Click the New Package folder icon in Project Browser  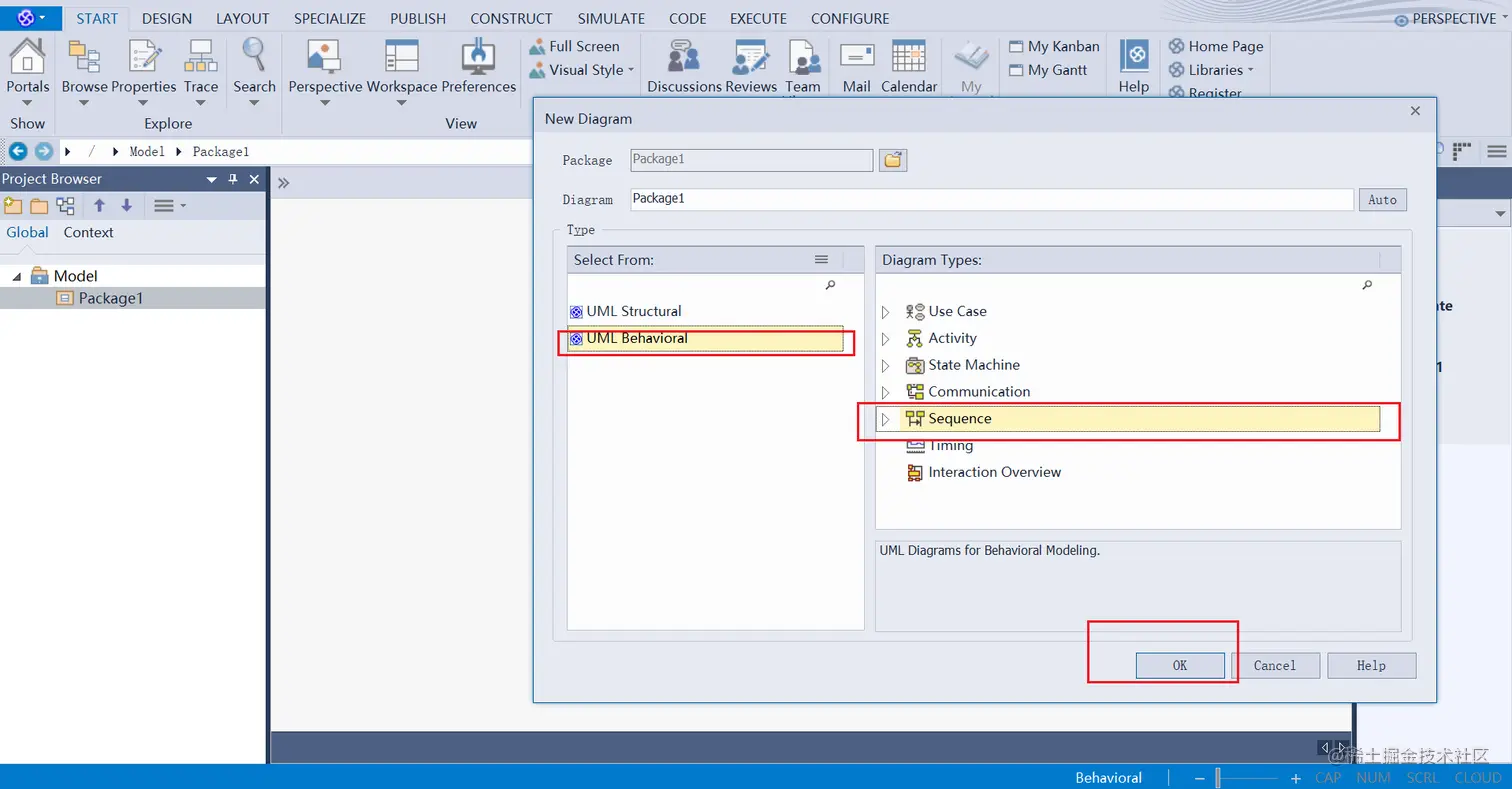tap(39, 206)
